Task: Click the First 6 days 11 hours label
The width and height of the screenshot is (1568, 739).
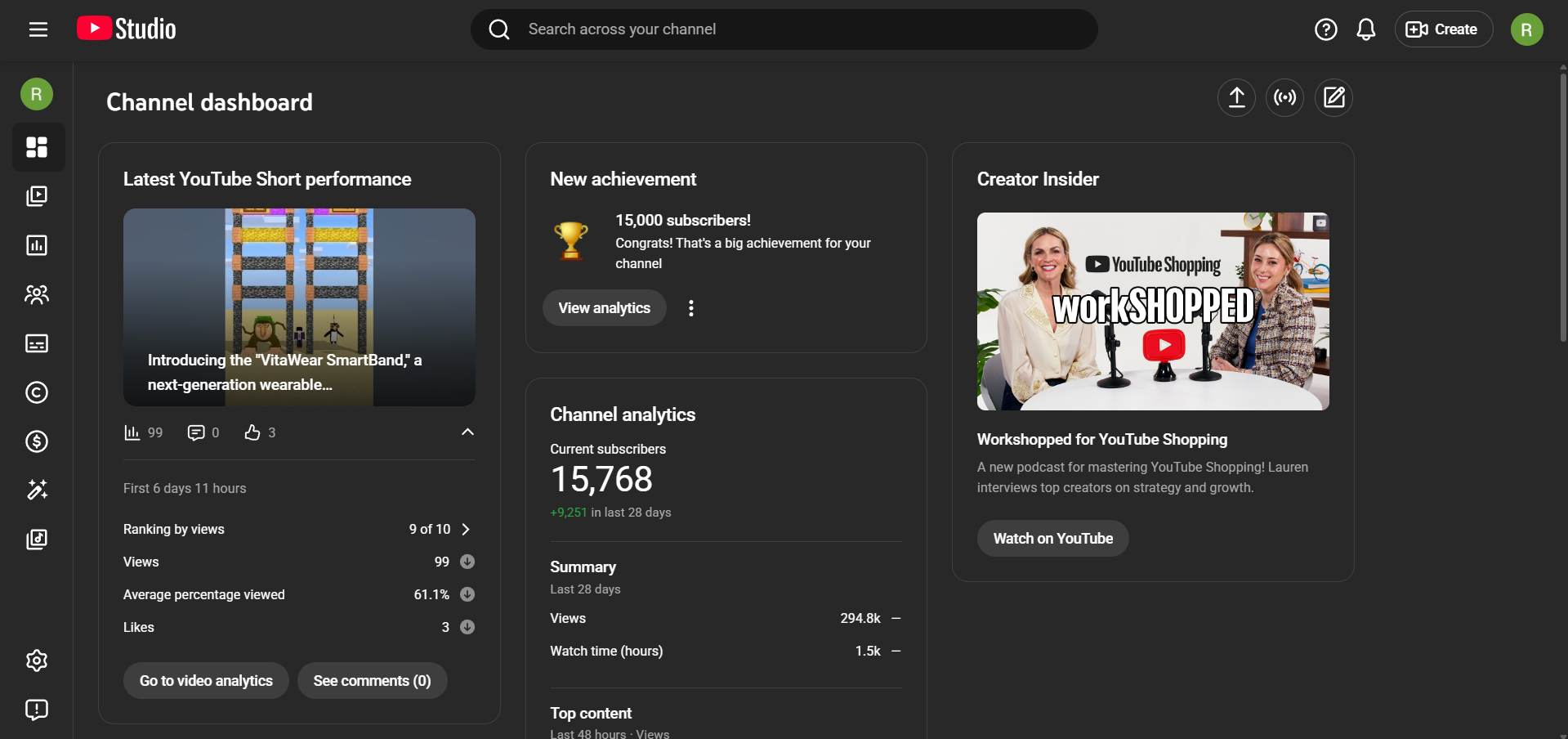Action: 185,489
